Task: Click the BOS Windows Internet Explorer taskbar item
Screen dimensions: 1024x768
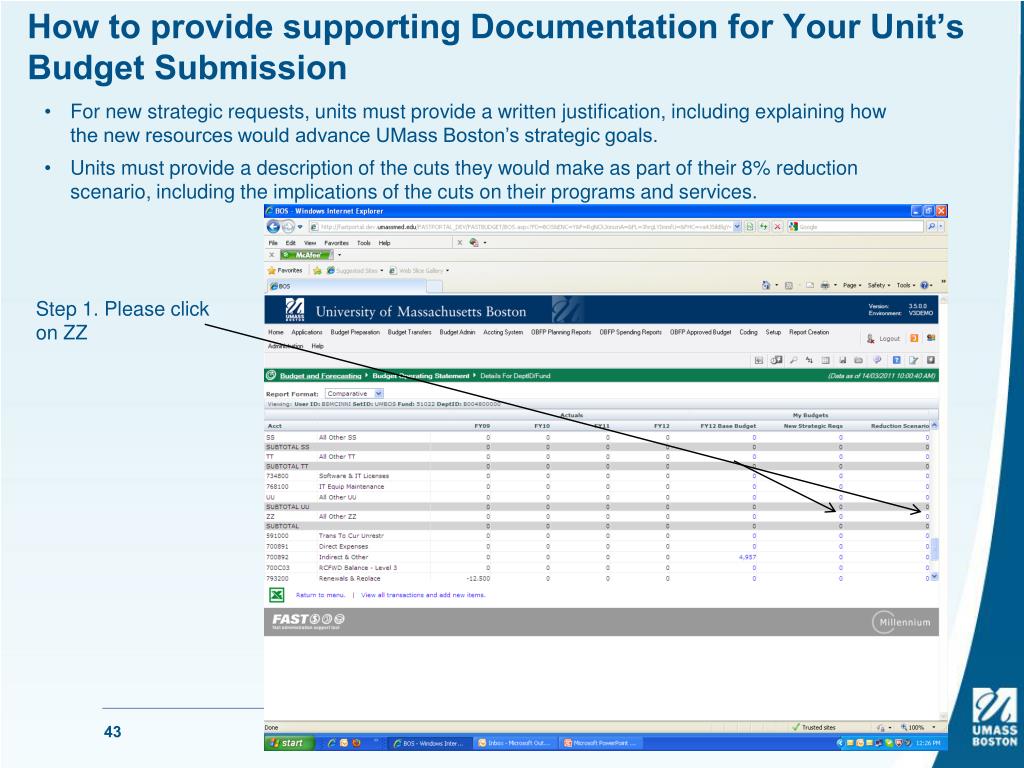Action: (x=430, y=743)
